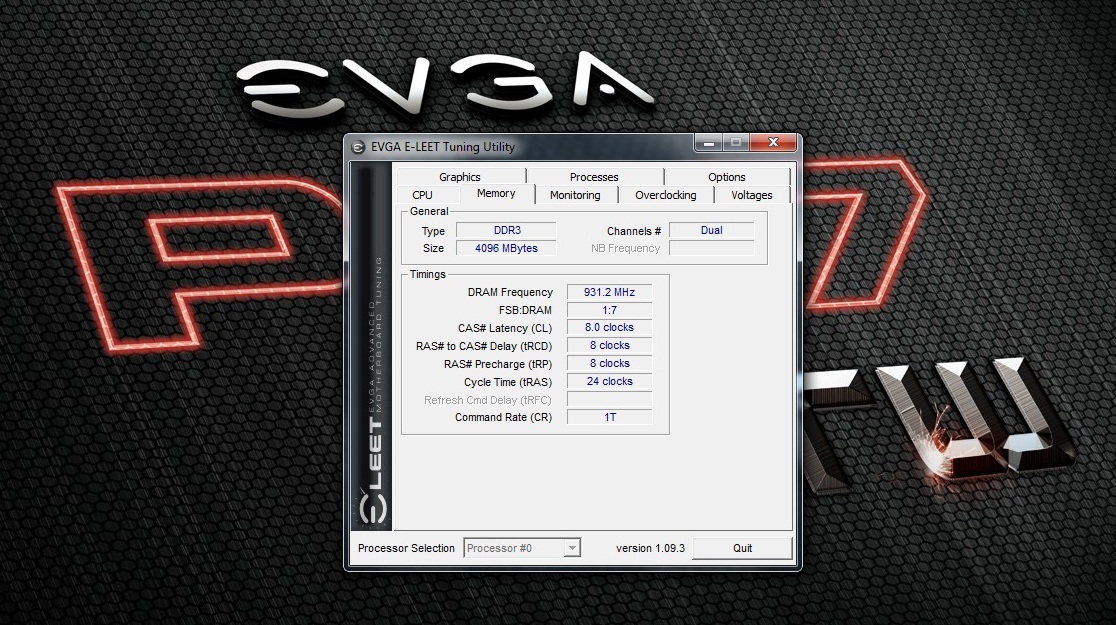
Task: Click the 24 clocks tRAS value
Action: click(609, 382)
